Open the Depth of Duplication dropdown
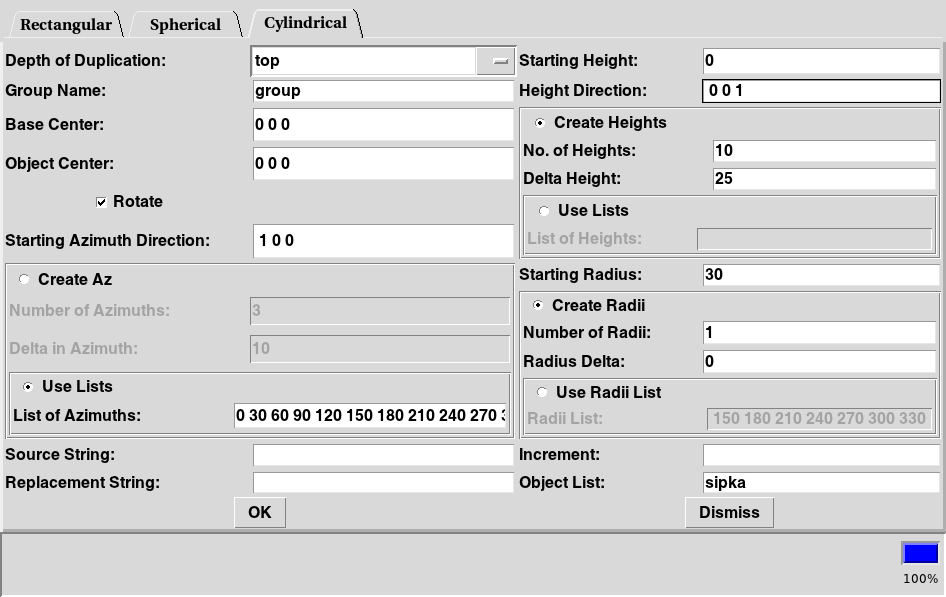This screenshot has height=597, width=946. pyautogui.click(x=496, y=61)
